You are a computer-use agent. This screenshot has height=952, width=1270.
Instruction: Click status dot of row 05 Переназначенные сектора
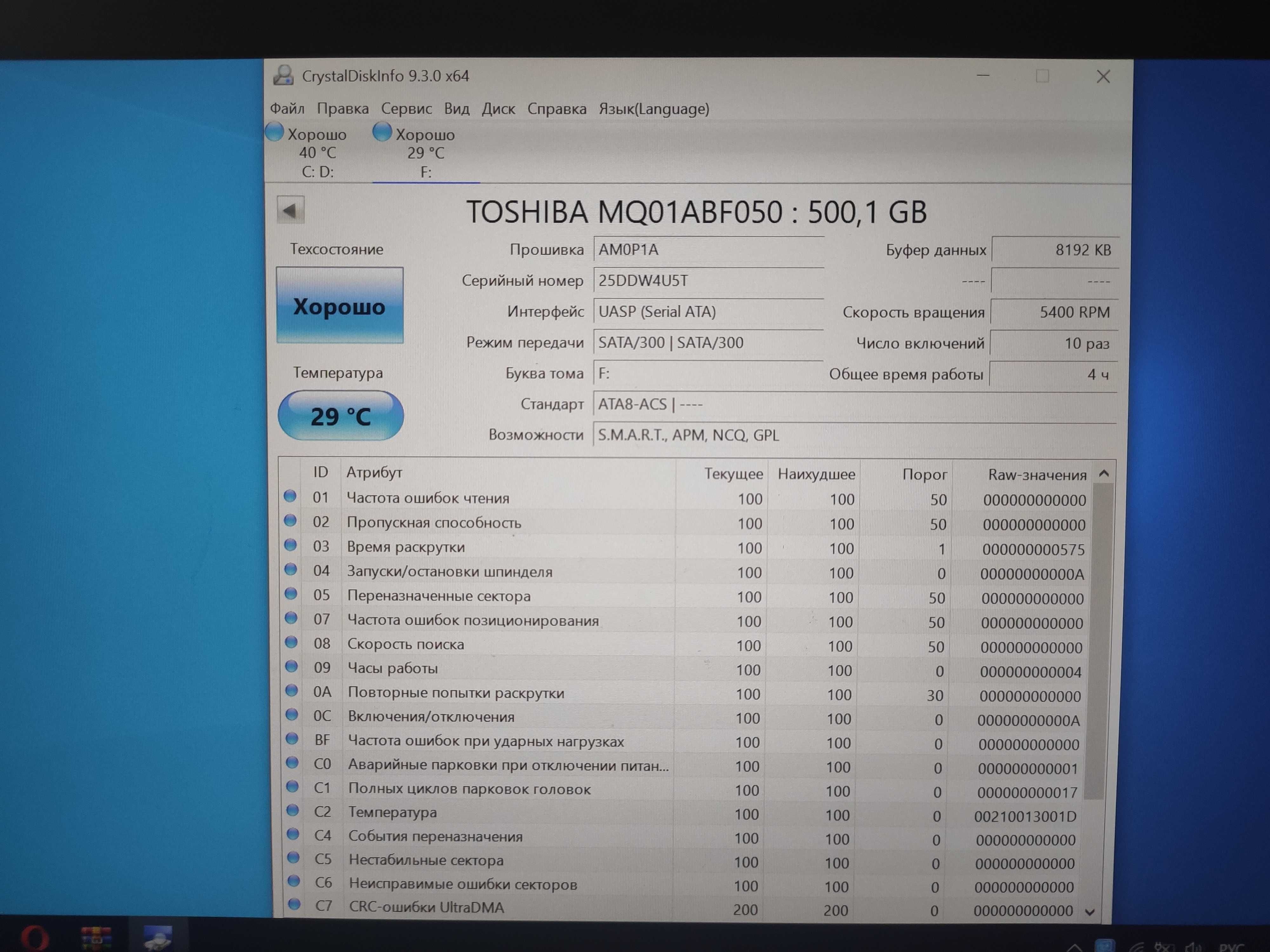click(291, 594)
